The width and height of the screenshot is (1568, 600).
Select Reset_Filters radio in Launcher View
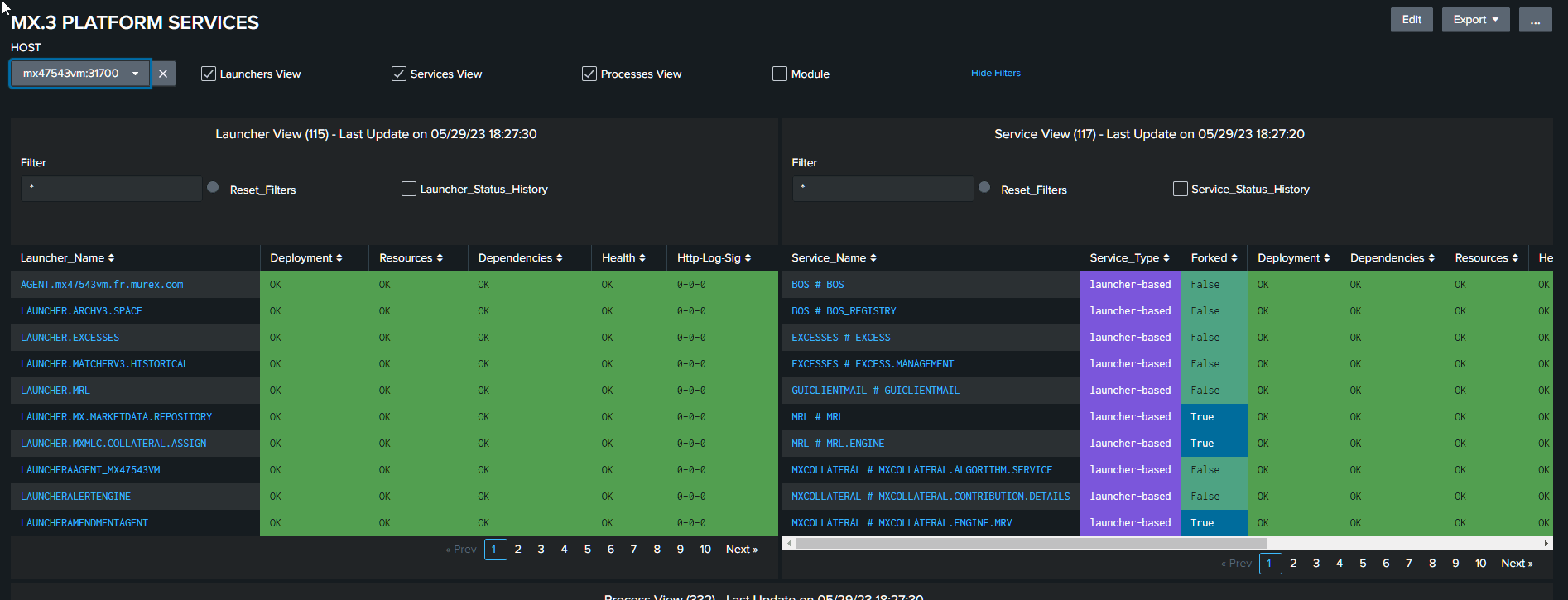pyautogui.click(x=213, y=187)
